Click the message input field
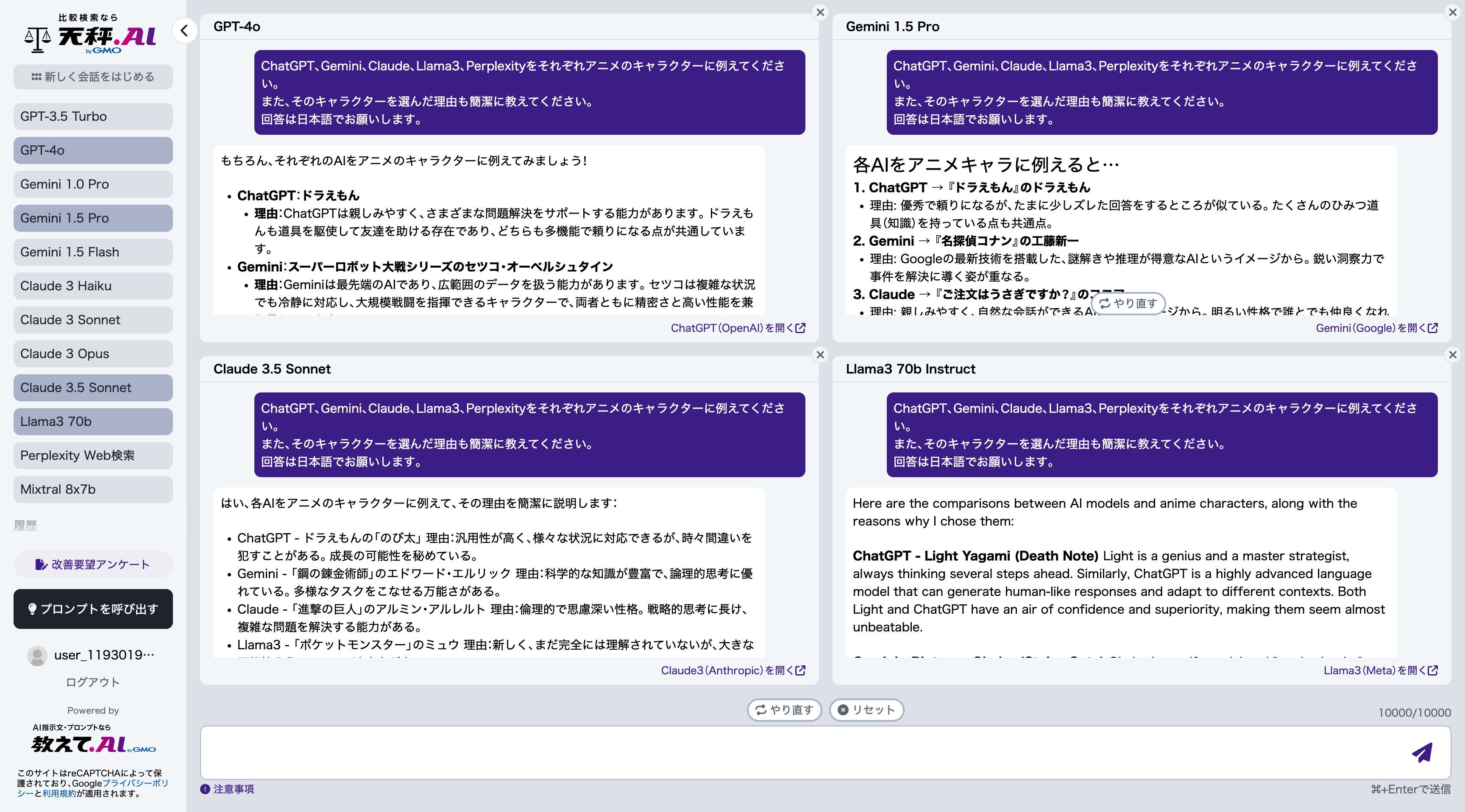Screen dimensions: 1465x812 [x=825, y=752]
